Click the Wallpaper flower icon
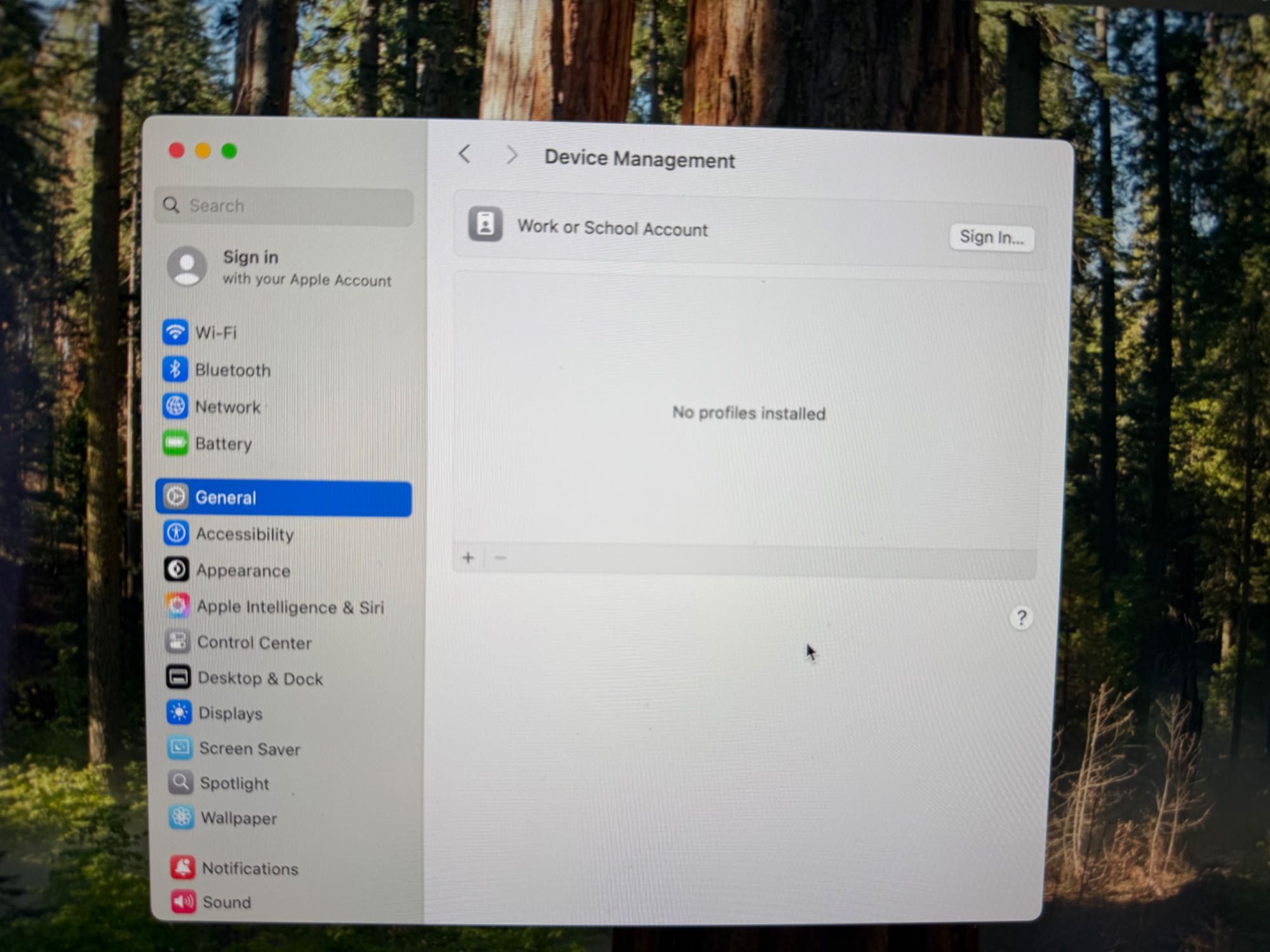Screen dimensions: 1270x952 tap(181, 817)
